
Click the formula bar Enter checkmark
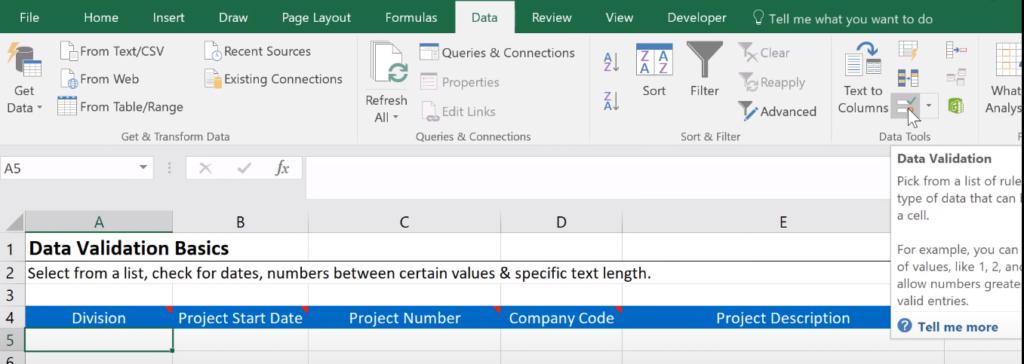tap(244, 169)
